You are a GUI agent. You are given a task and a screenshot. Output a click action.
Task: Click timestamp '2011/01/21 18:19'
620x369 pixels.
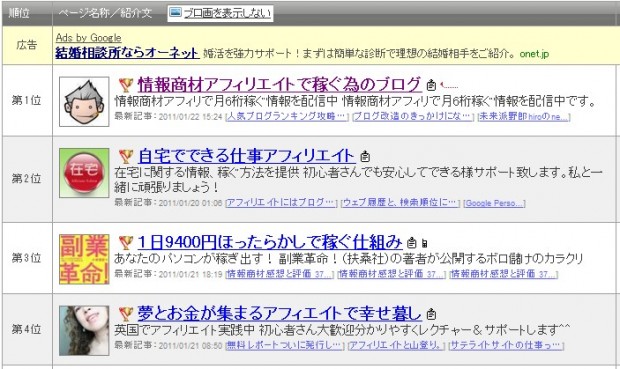[x=191, y=274]
